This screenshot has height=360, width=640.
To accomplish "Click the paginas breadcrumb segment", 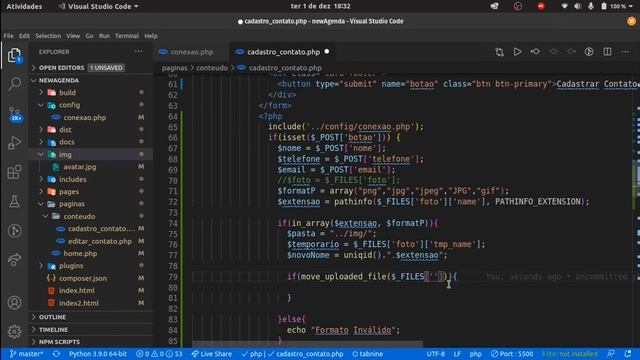I will [x=174, y=68].
